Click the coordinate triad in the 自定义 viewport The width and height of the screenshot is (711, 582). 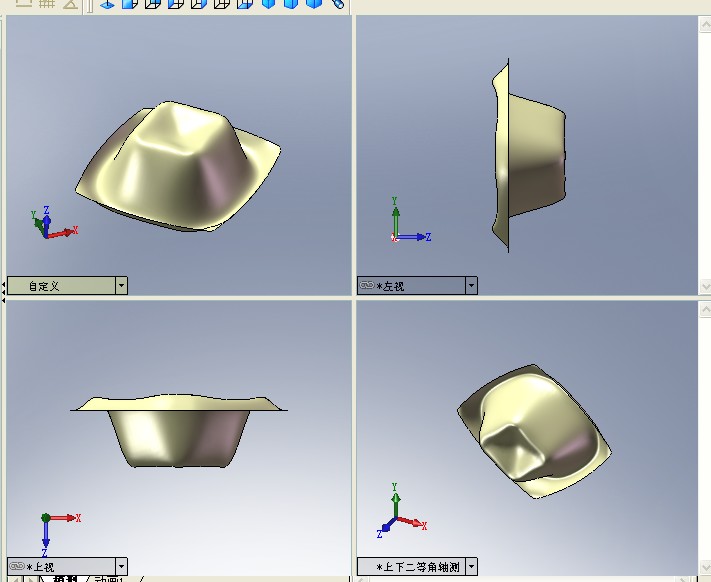[54, 222]
